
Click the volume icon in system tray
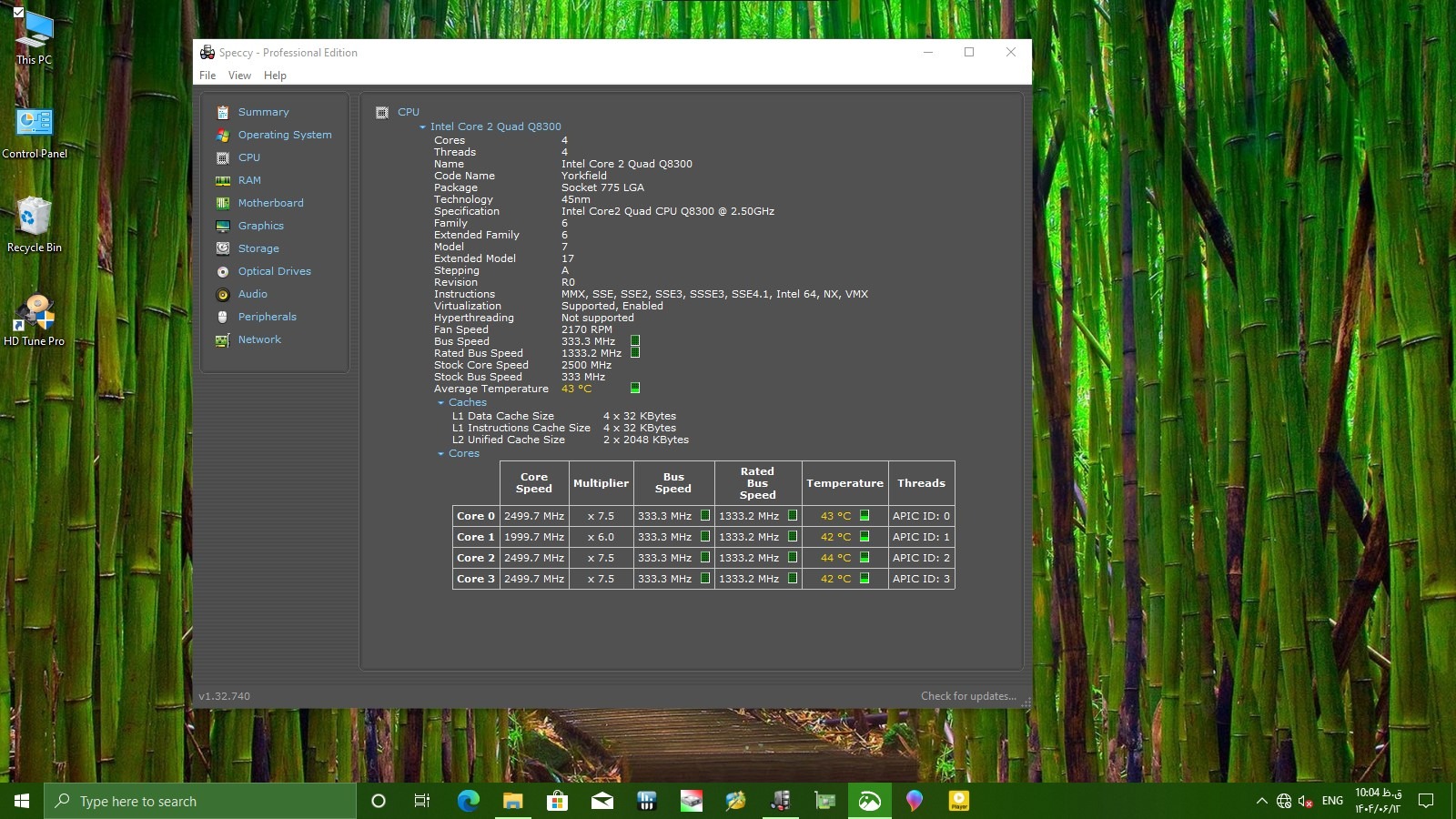[x=1305, y=801]
